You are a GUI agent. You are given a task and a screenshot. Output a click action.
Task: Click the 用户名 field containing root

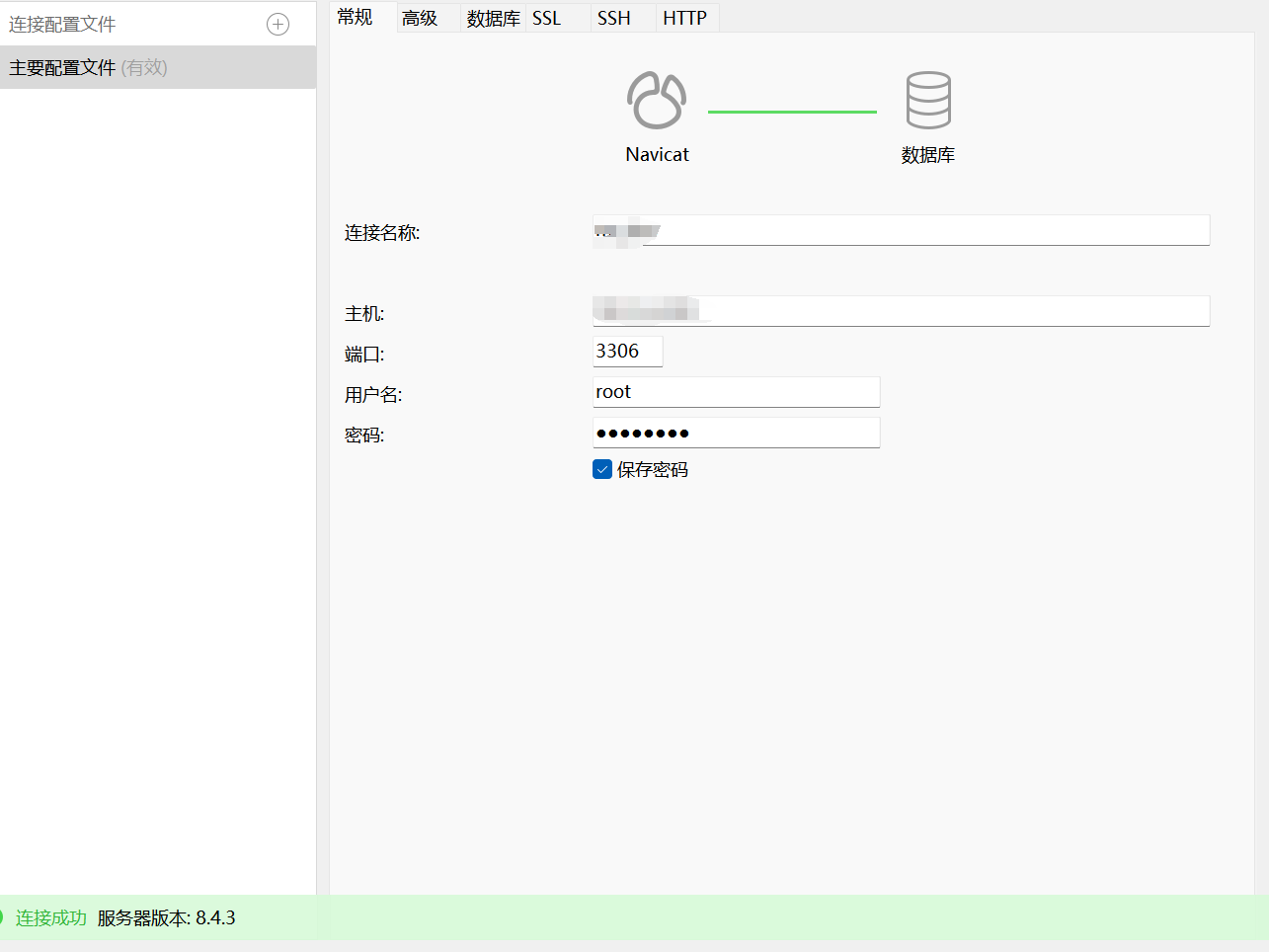click(736, 392)
